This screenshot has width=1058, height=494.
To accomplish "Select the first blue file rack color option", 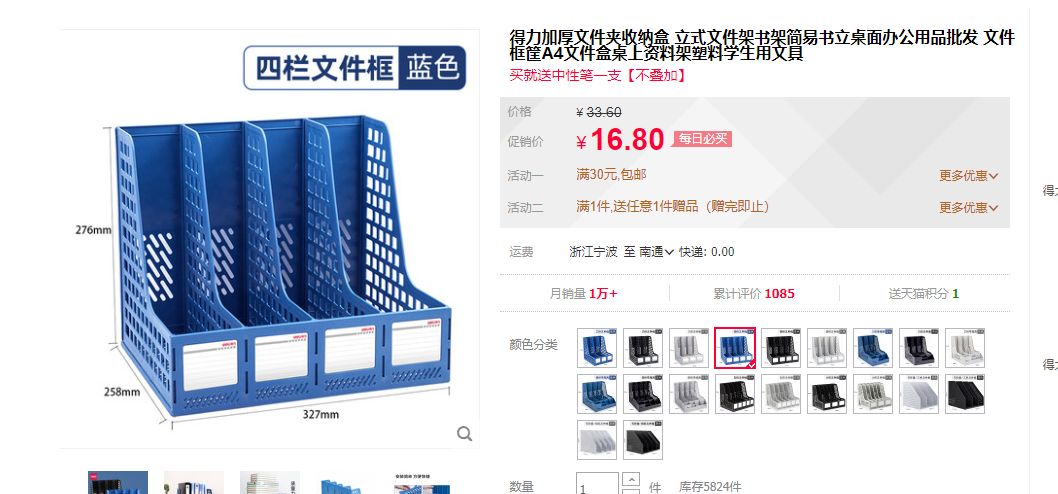I will click(x=597, y=348).
